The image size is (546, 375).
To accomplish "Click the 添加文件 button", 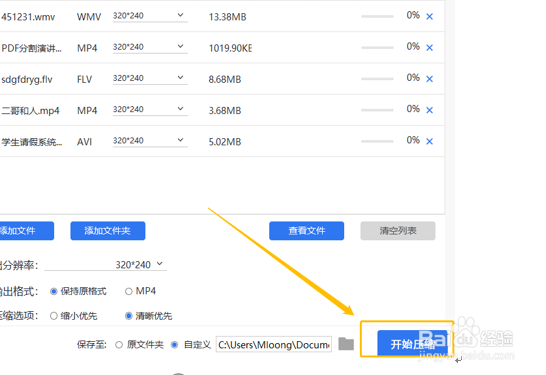I will click(27, 231).
